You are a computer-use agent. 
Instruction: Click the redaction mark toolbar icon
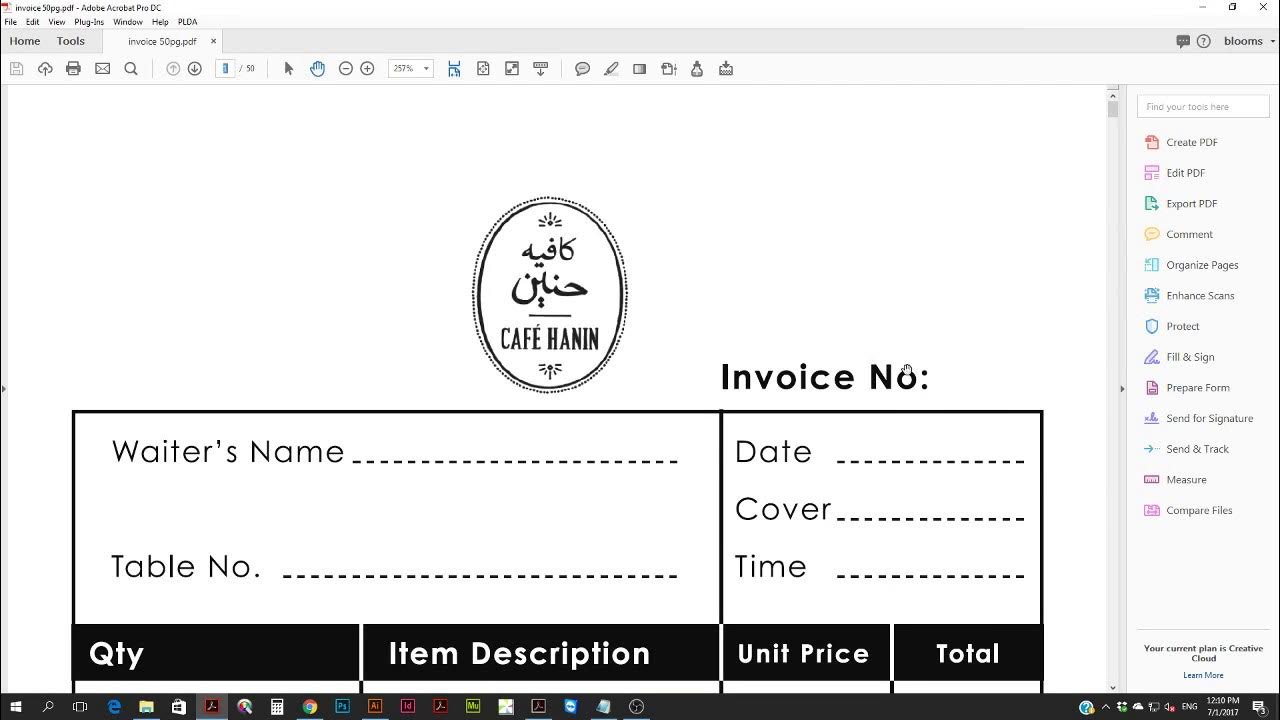(x=640, y=69)
